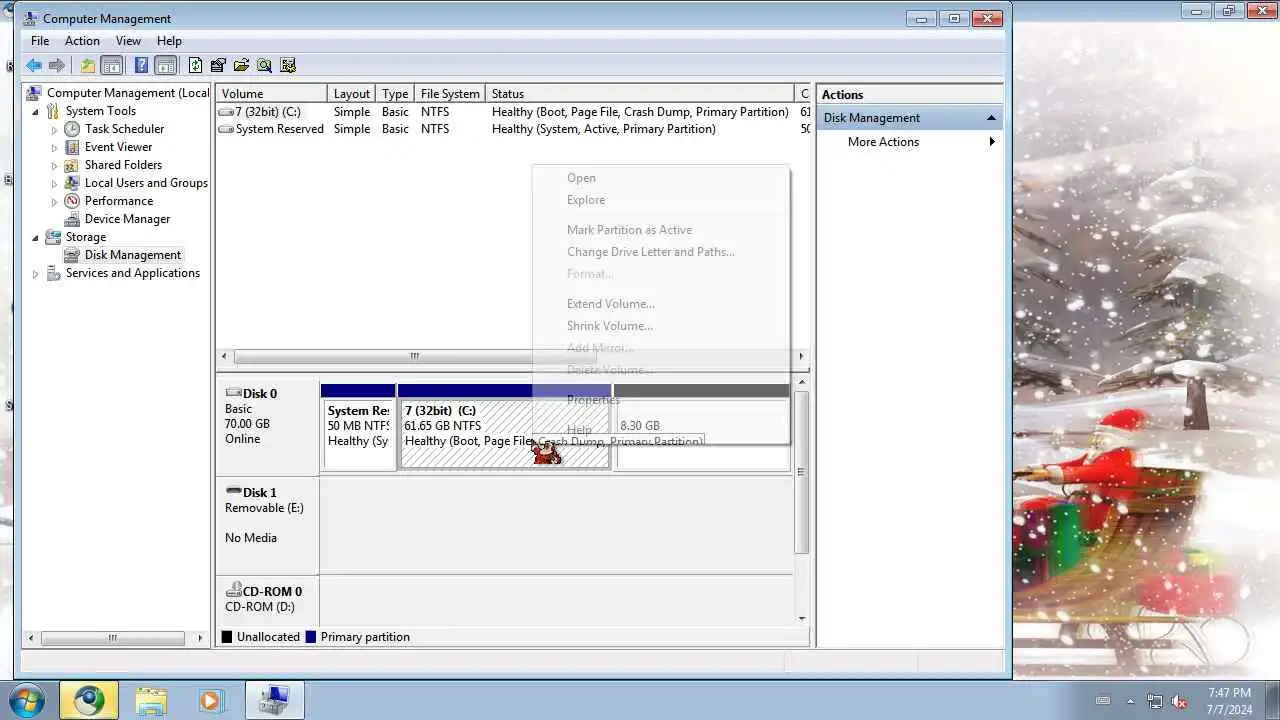Select the 7 (32bit) (C:) volume row
Image resolution: width=1280 pixels, height=720 pixels.
(505, 112)
